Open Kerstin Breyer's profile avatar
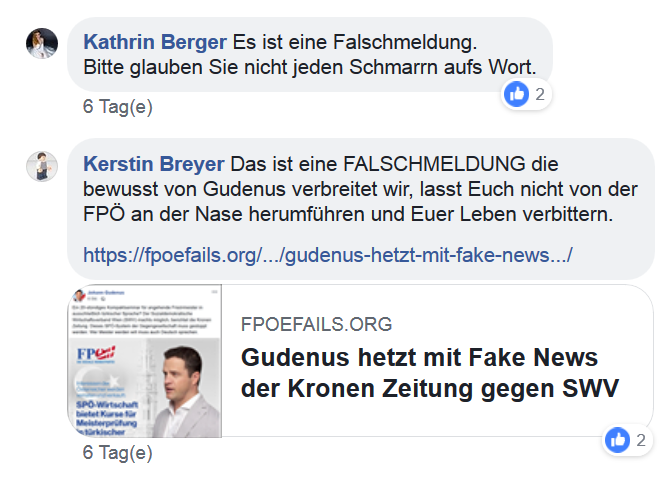Screen dimensions: 670x477 click(x=42, y=166)
